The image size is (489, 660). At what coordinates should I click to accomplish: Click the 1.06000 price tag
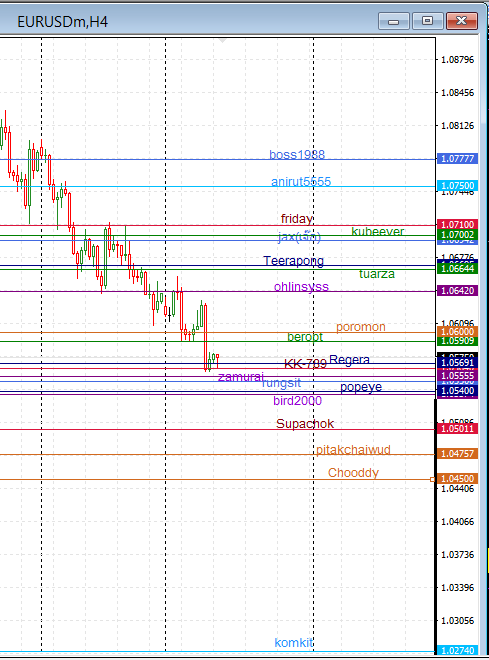(457, 332)
